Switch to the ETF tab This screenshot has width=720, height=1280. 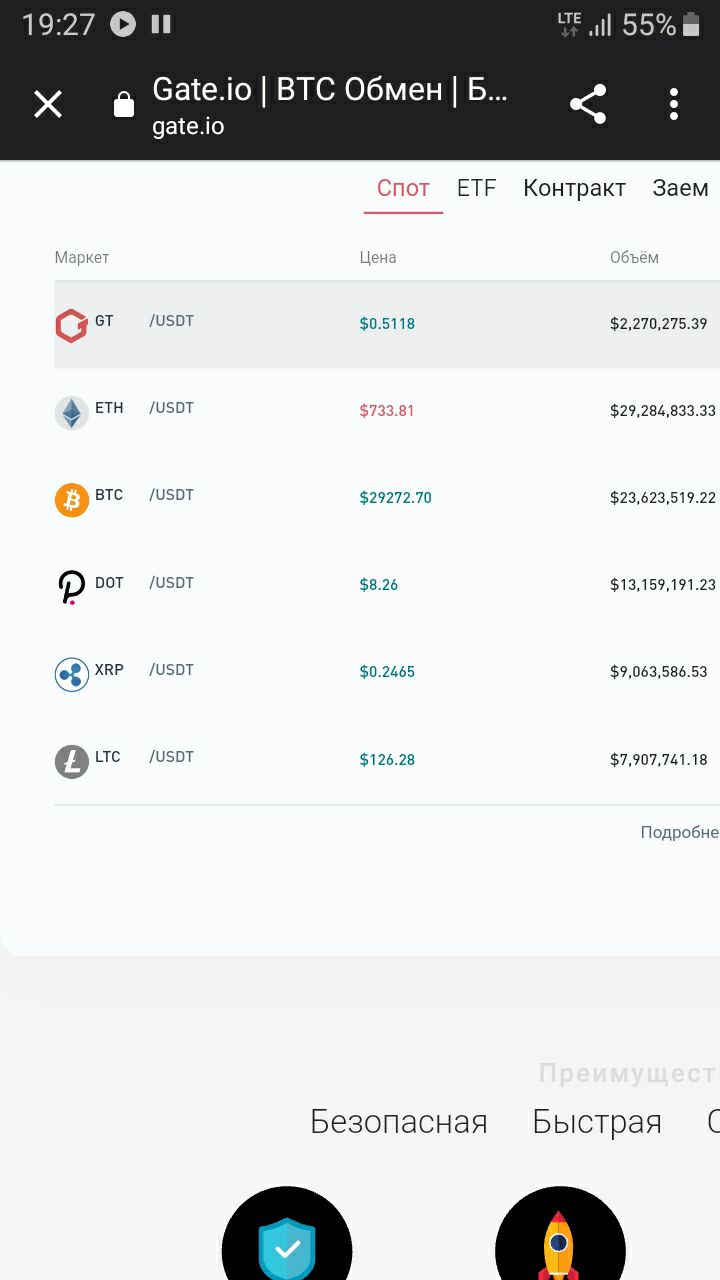(x=476, y=188)
